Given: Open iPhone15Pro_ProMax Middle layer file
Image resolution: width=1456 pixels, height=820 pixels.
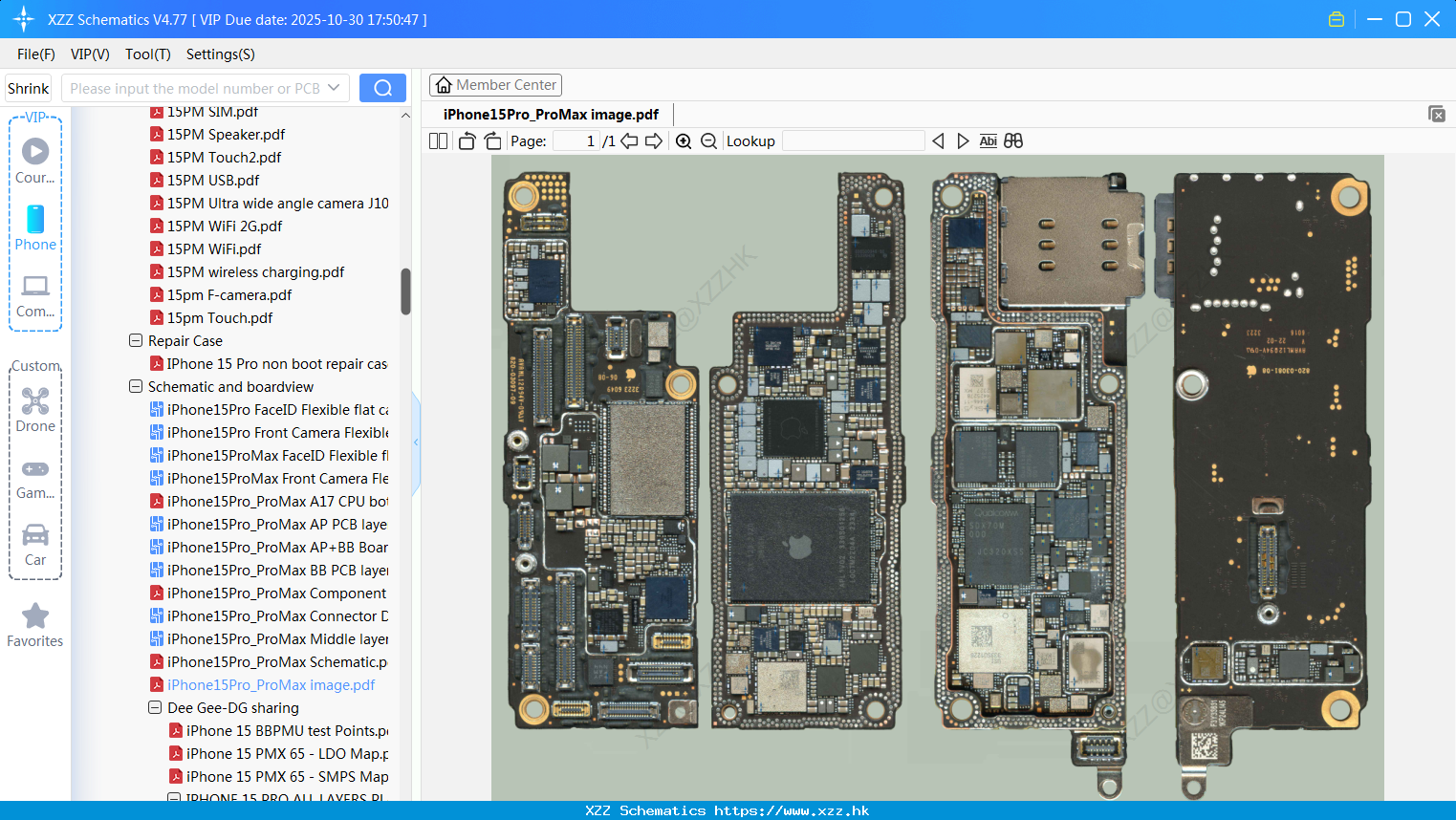Looking at the screenshot, I should point(277,638).
